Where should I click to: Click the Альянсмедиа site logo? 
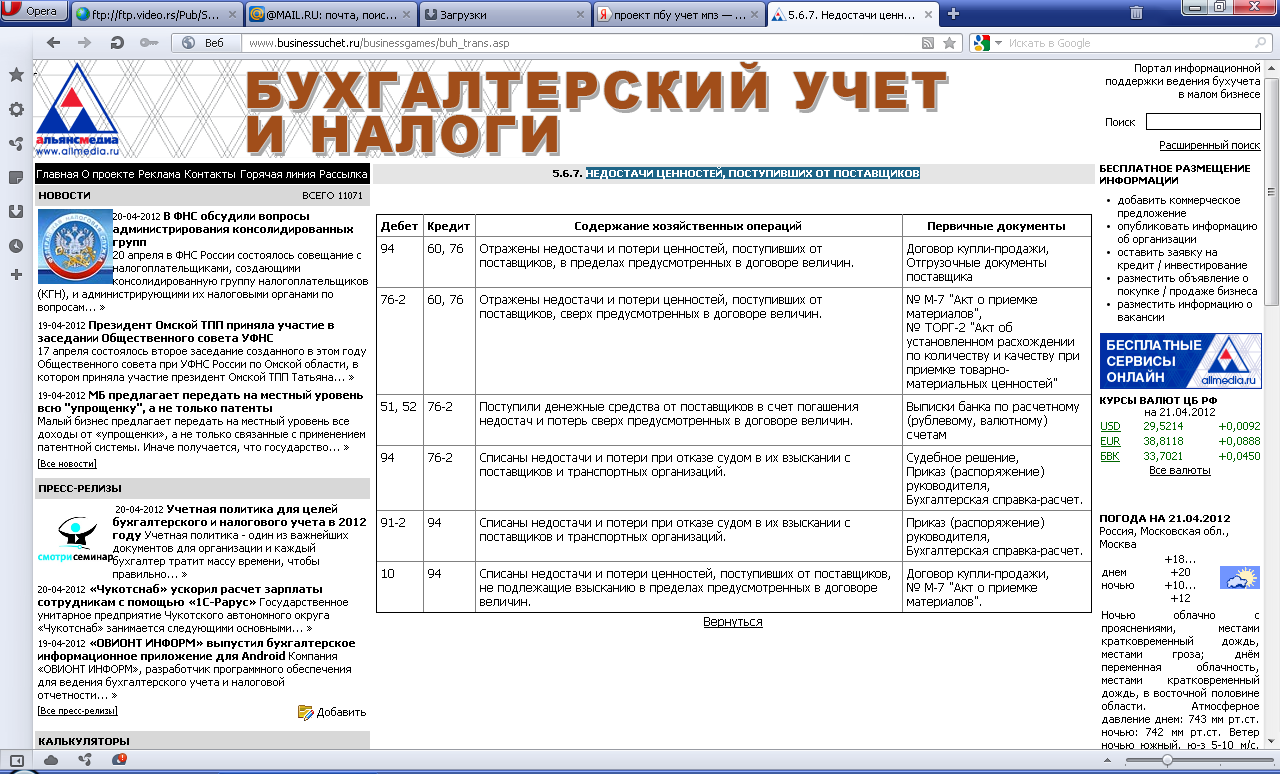(77, 110)
